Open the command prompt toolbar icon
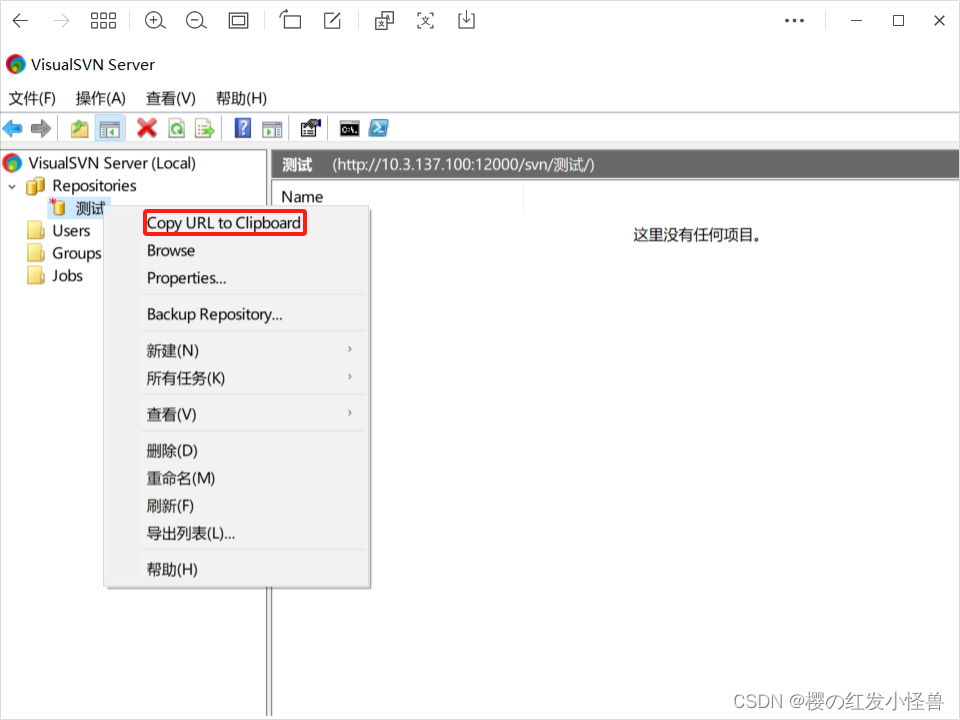 350,129
